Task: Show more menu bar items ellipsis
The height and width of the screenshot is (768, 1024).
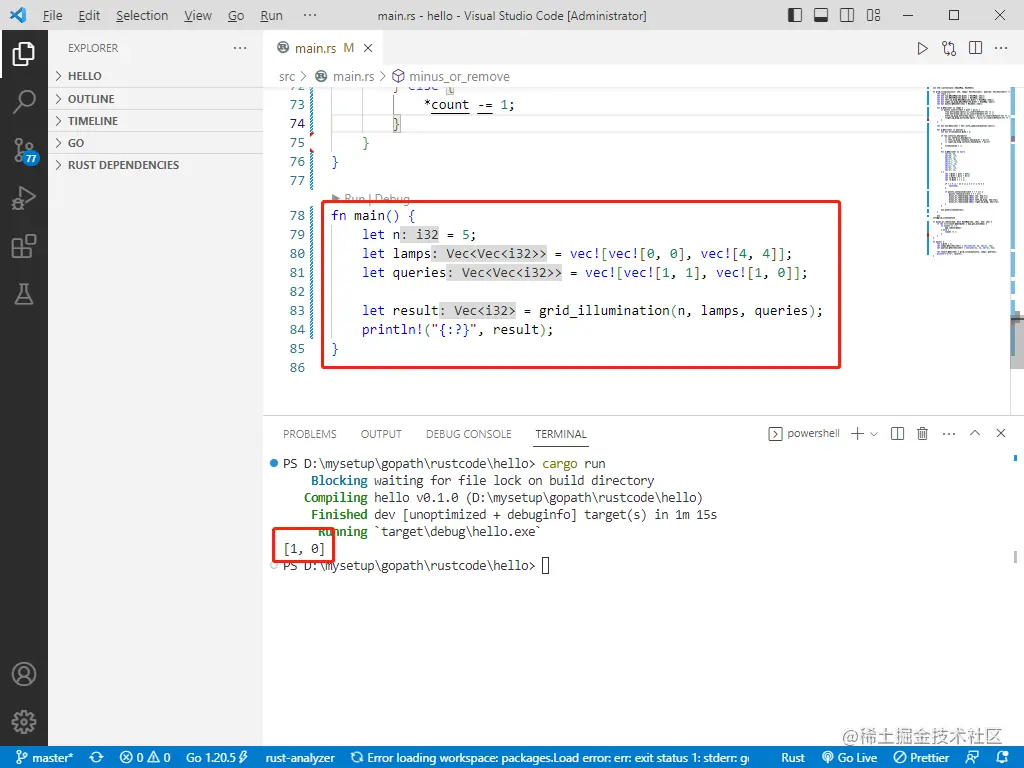Action: [x=310, y=16]
